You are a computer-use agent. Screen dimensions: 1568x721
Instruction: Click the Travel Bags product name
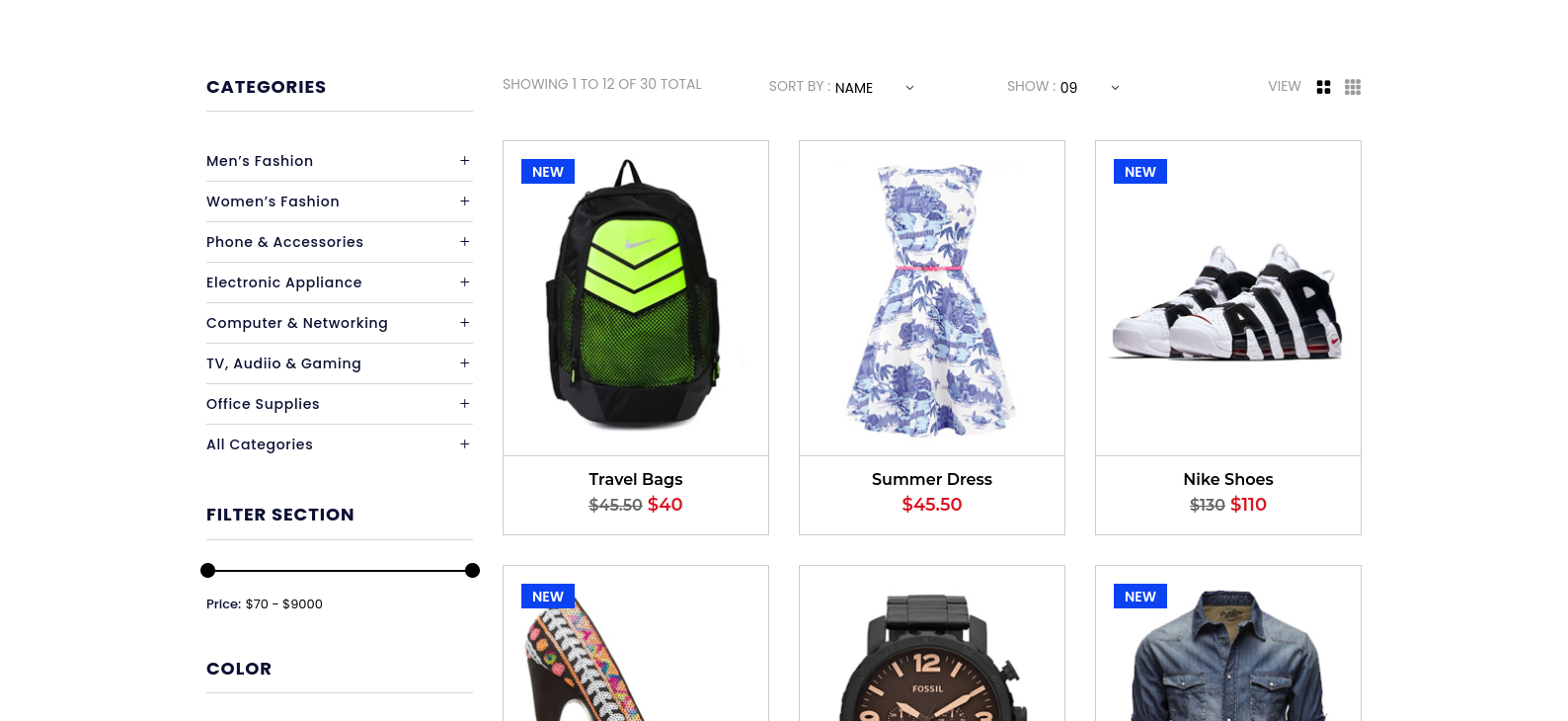636,479
